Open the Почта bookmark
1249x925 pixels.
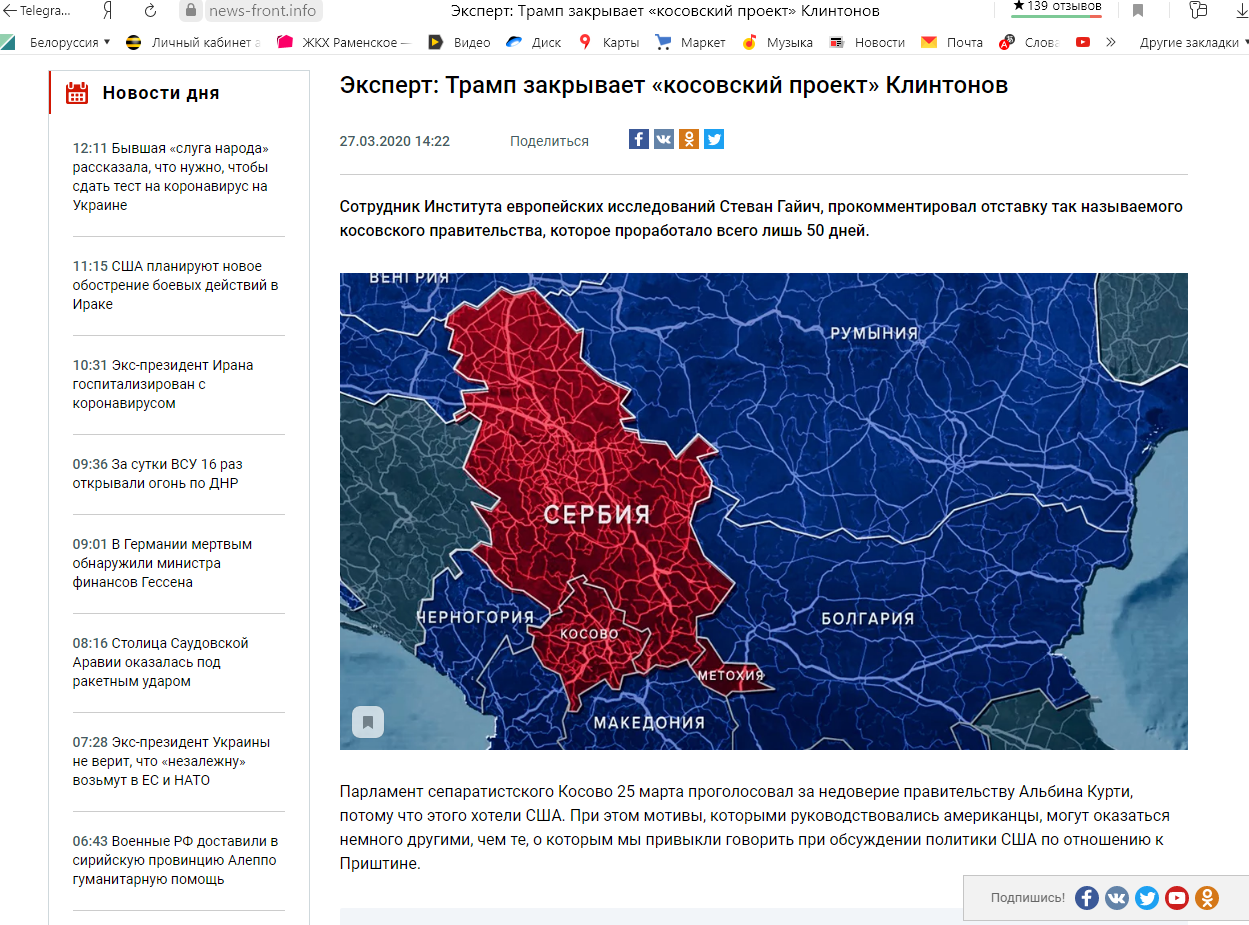pyautogui.click(x=953, y=43)
